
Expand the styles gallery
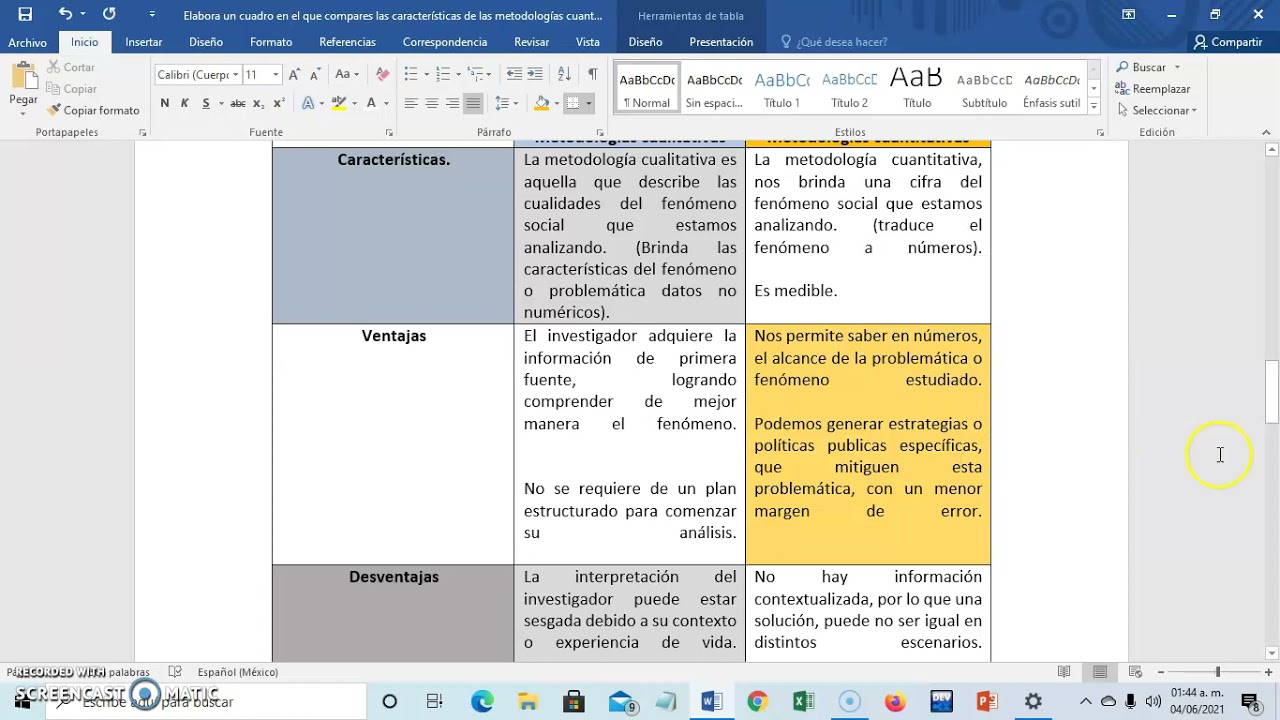(1093, 106)
